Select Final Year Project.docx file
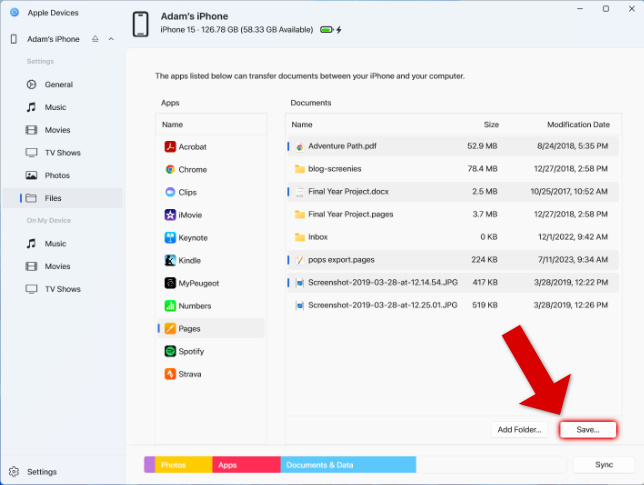Viewport: 644px width, 485px height. point(453,191)
